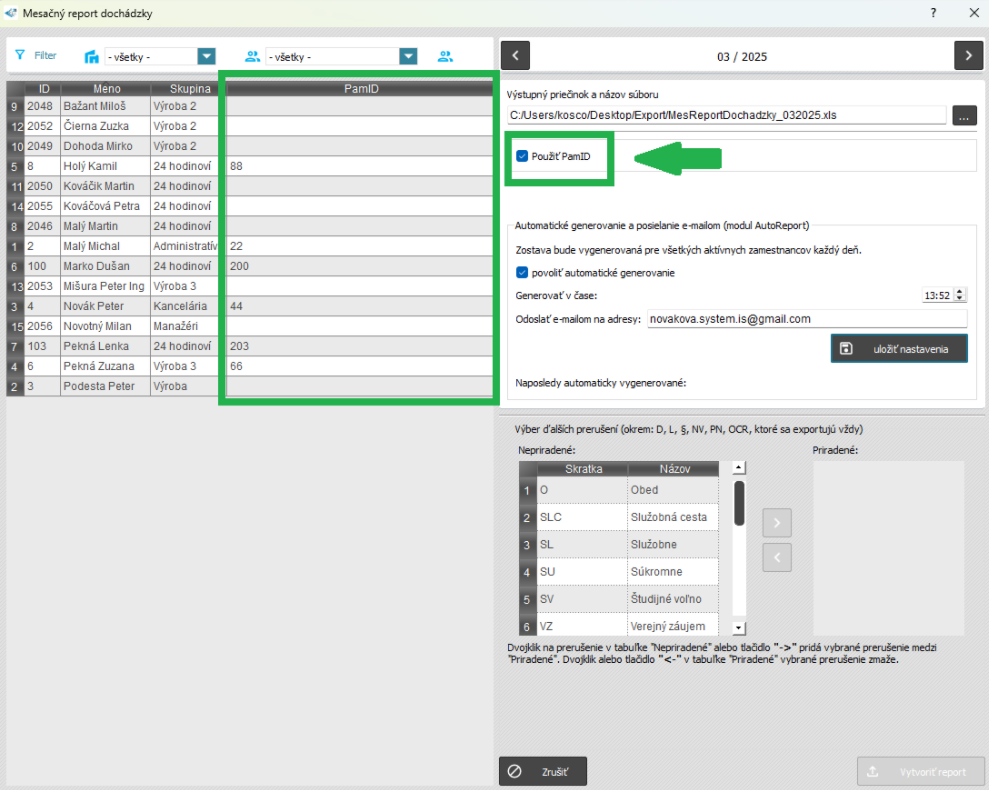Click the people icon right of employee dropdown
The width and height of the screenshot is (989, 790).
click(x=445, y=57)
